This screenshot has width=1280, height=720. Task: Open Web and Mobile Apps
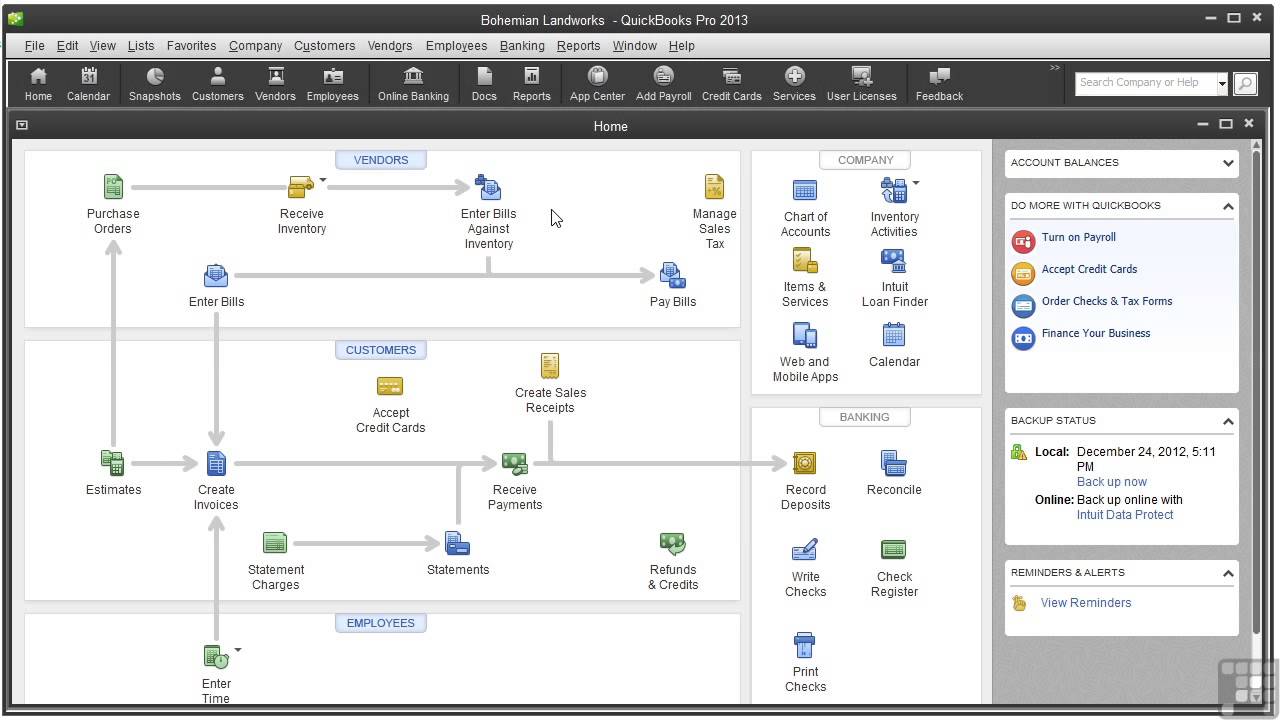tap(805, 335)
